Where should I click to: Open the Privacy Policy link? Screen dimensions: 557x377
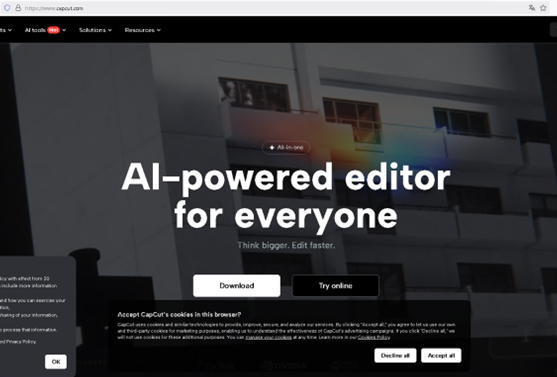[21, 342]
